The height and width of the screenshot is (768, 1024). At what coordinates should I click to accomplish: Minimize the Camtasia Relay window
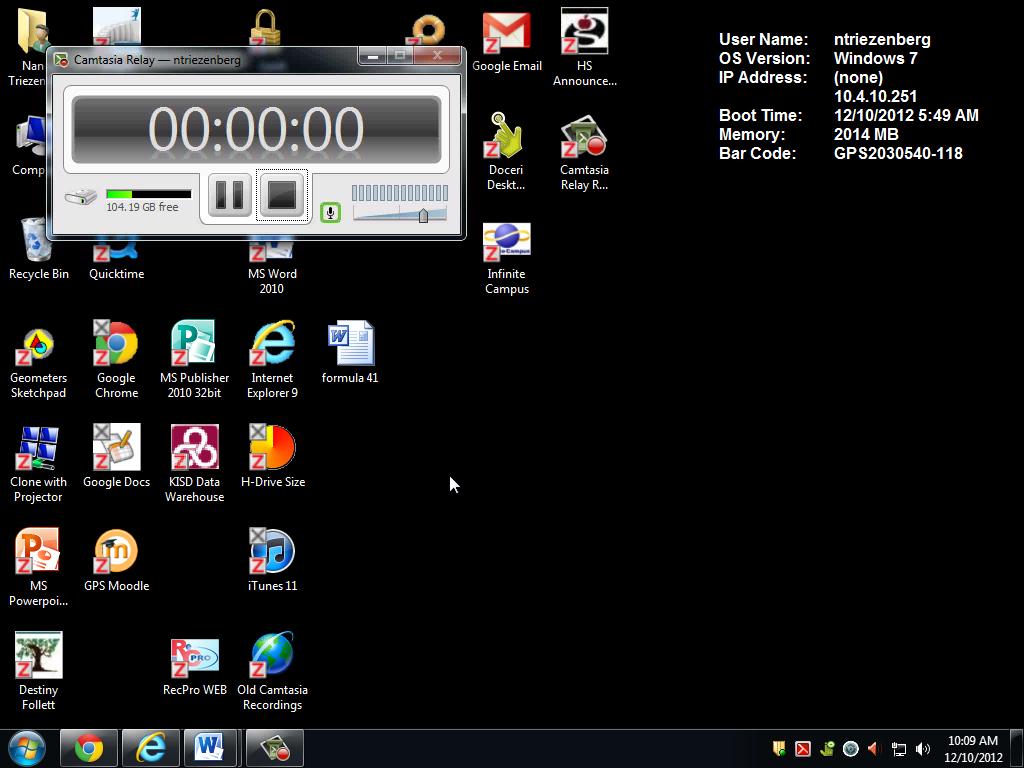(x=372, y=56)
